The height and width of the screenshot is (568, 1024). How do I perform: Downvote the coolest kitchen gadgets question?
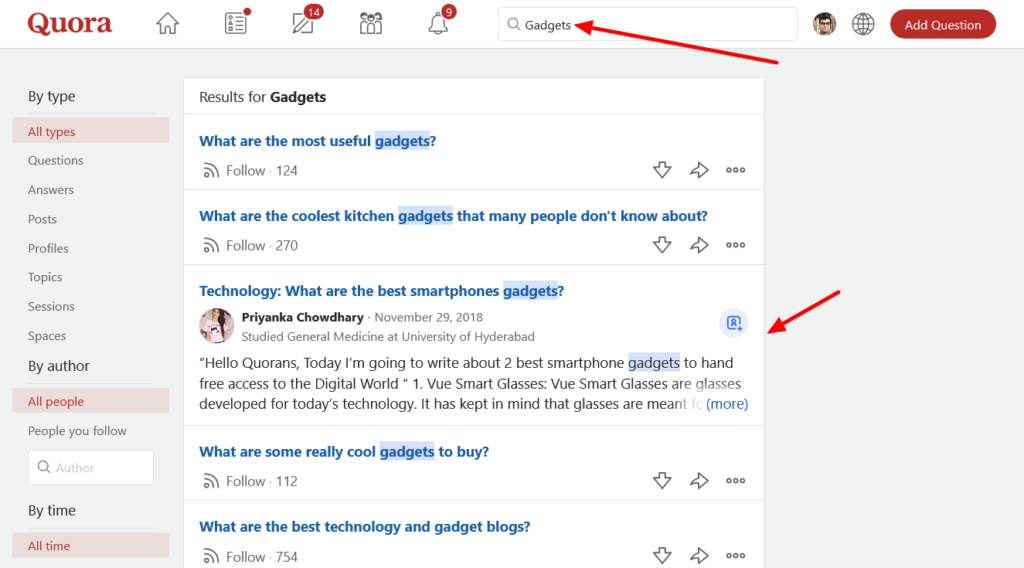point(662,245)
